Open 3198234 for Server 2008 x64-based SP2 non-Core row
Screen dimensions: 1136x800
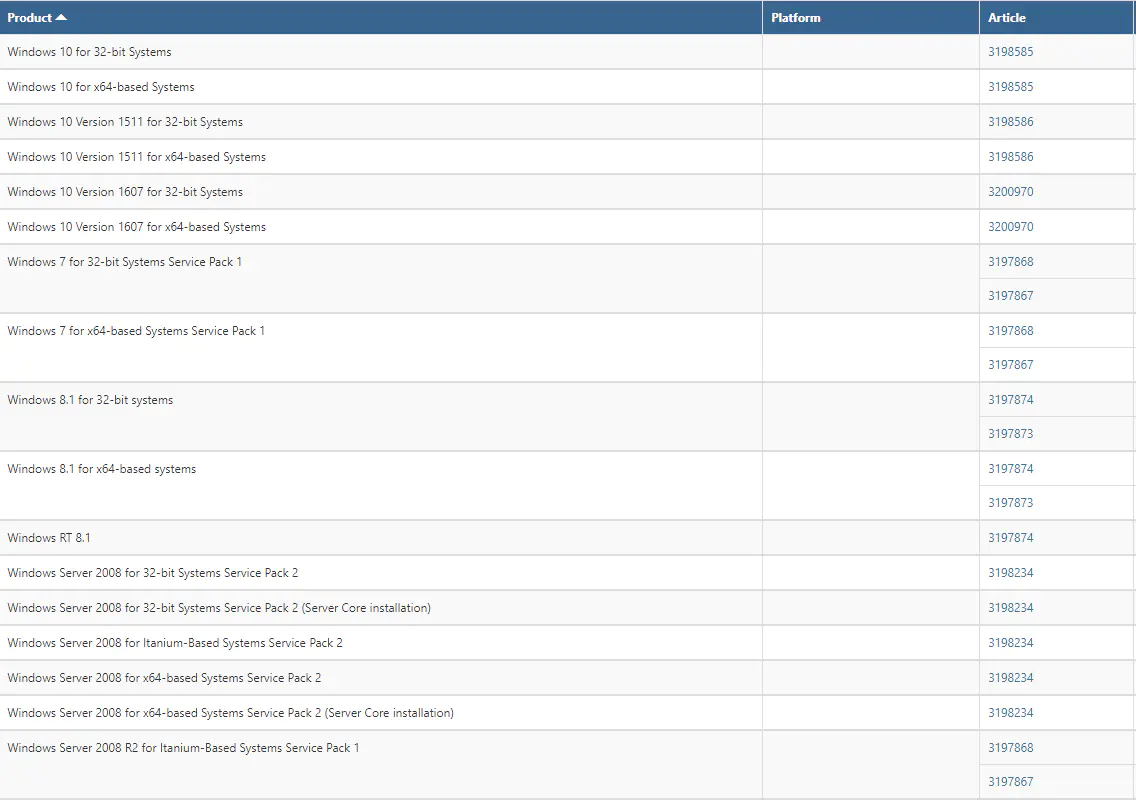point(1011,678)
